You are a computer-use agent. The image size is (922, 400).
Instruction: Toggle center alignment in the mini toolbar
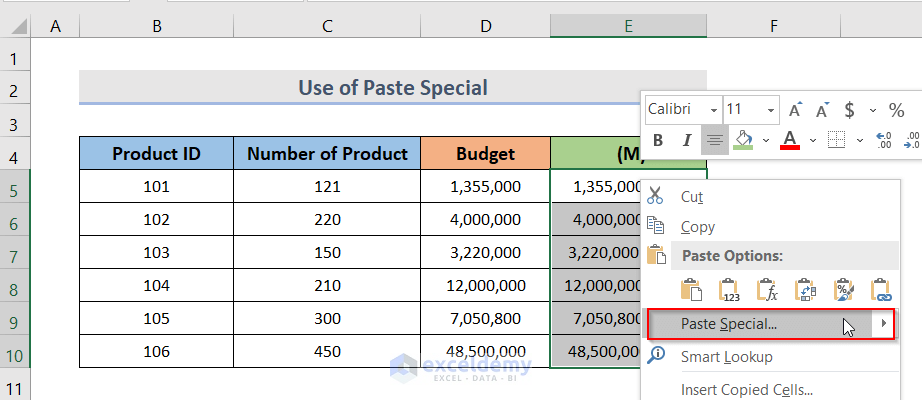tap(714, 140)
